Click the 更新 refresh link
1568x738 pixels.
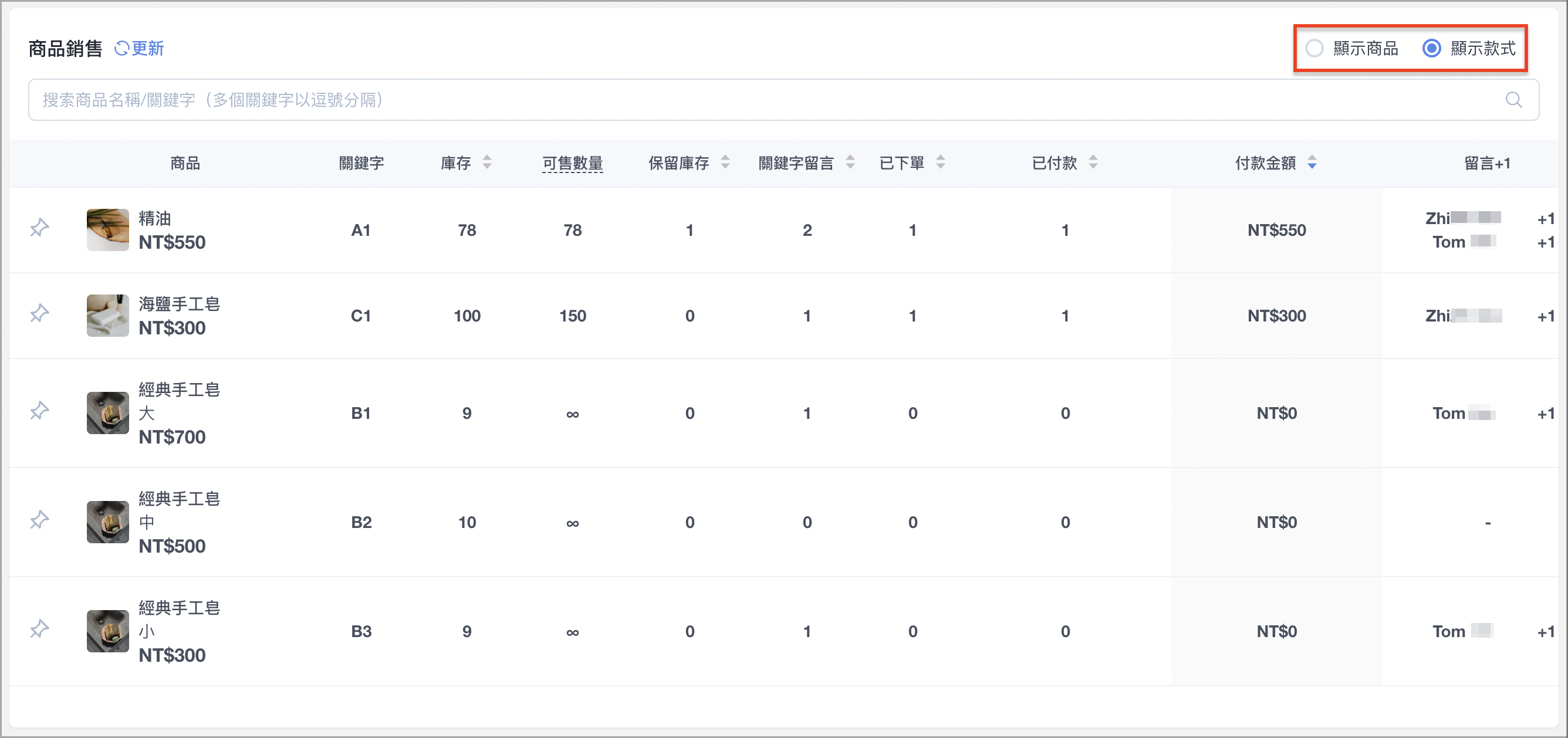tap(147, 49)
